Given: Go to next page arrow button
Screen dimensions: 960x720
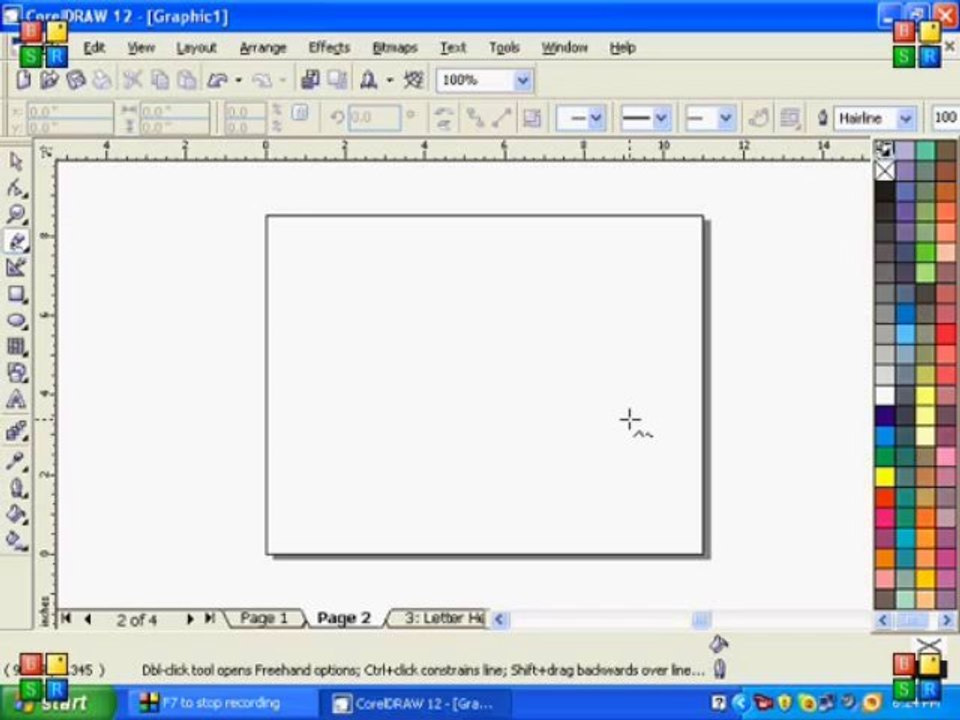Looking at the screenshot, I should click(x=190, y=619).
